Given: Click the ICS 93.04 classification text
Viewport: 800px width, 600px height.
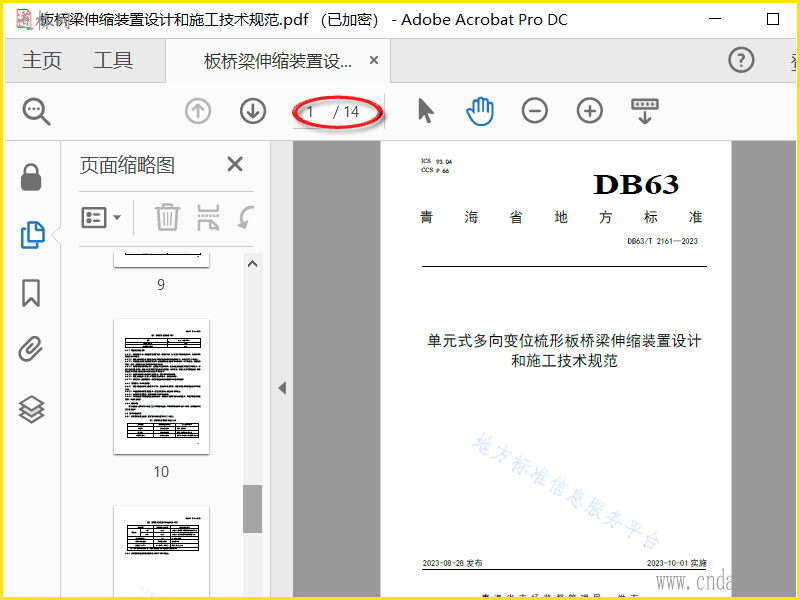Looking at the screenshot, I should point(436,161).
